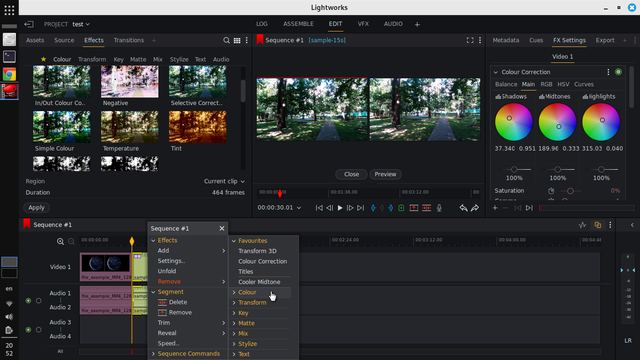This screenshot has width=640, height=360.
Task: Set the mark-in point
Action: click(x=373, y=208)
